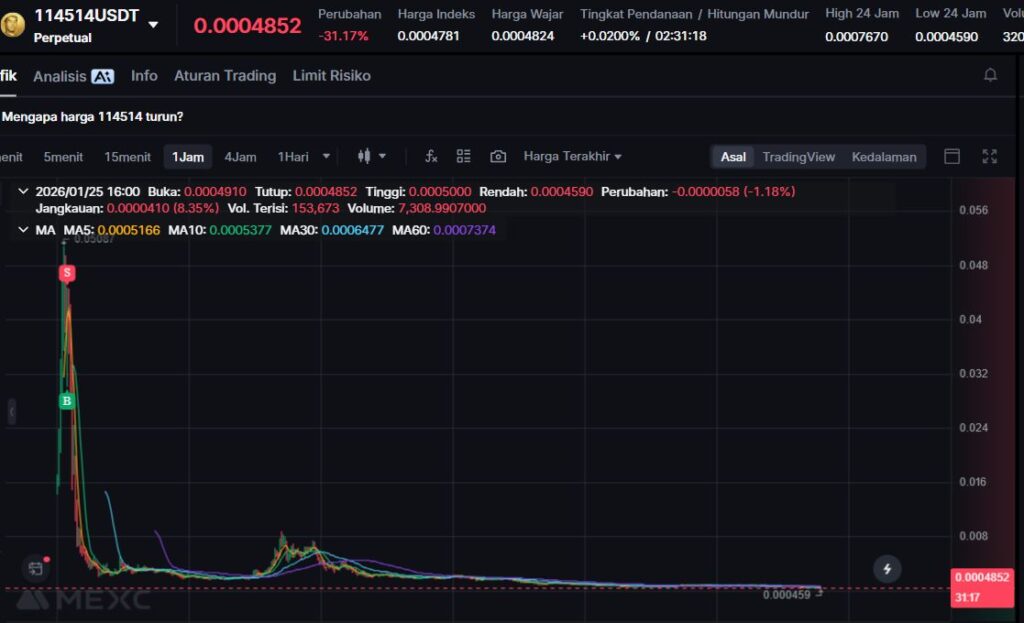The height and width of the screenshot is (623, 1024).
Task: Click the chart layout panel icon
Action: 952,156
